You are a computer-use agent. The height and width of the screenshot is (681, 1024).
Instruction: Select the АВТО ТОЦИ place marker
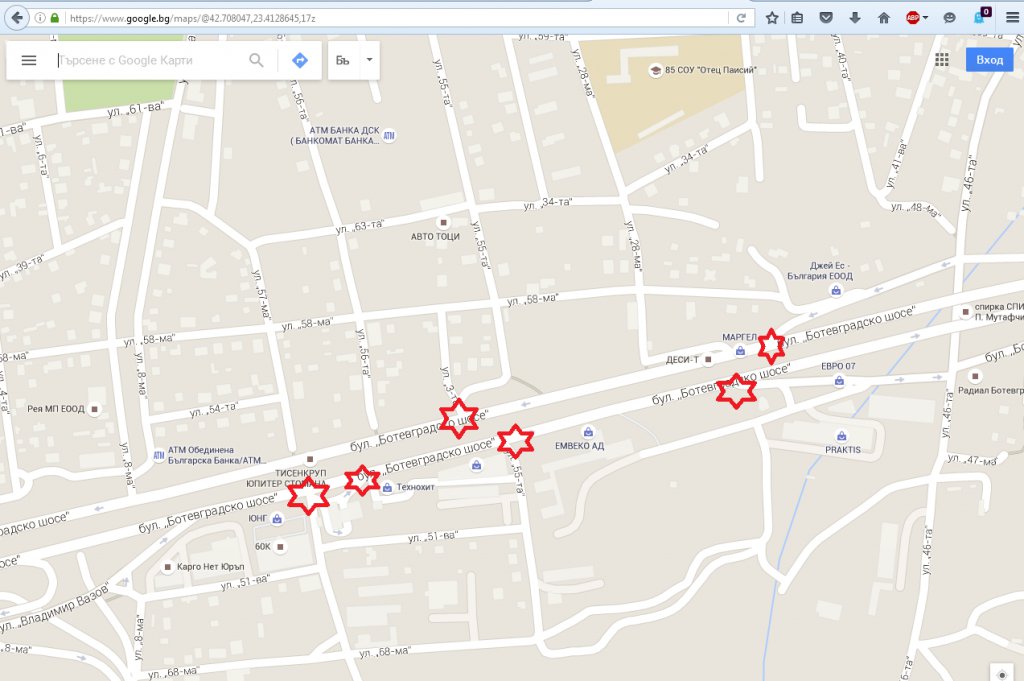443,223
